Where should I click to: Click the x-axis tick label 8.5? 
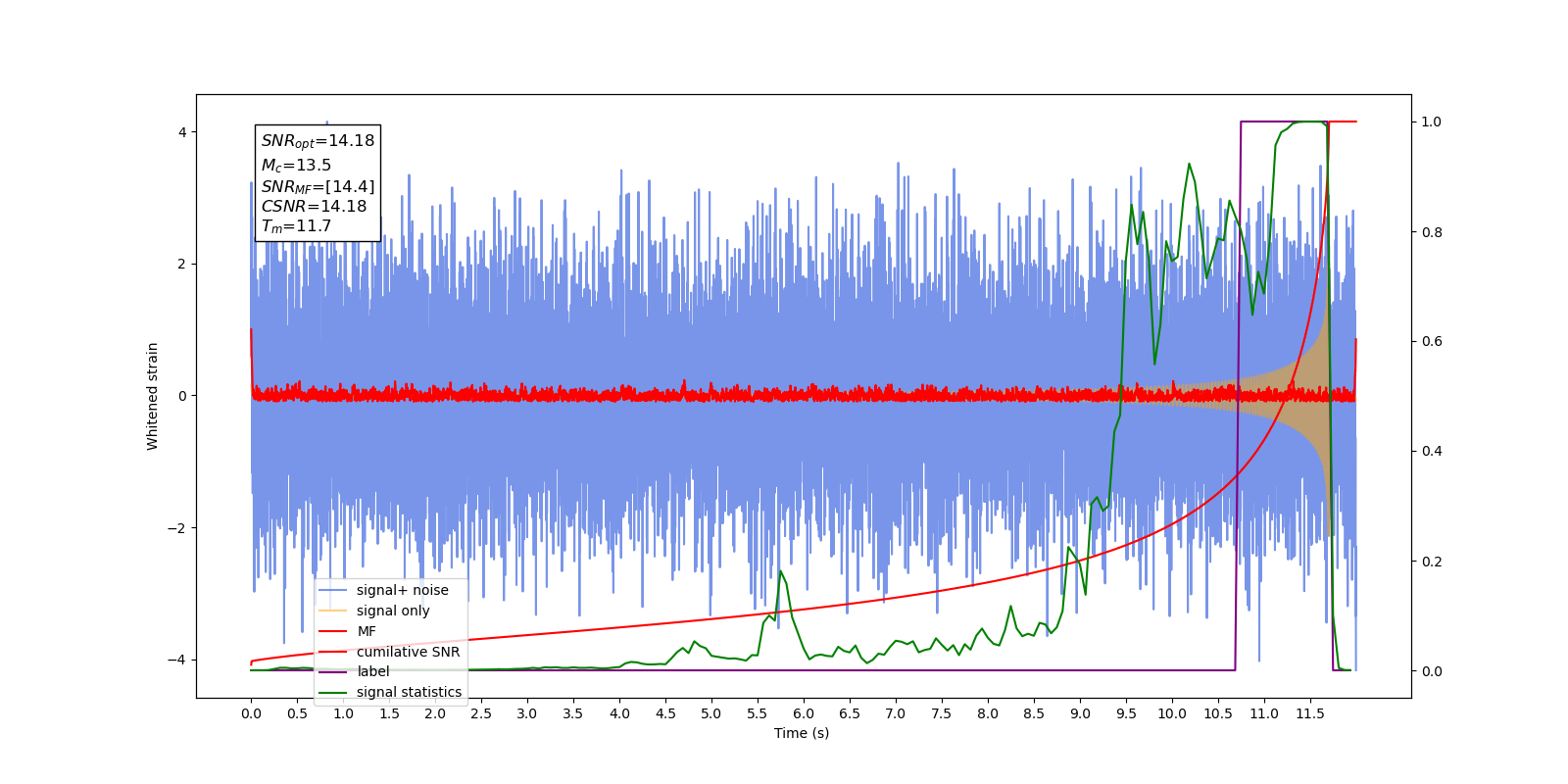pos(1034,713)
